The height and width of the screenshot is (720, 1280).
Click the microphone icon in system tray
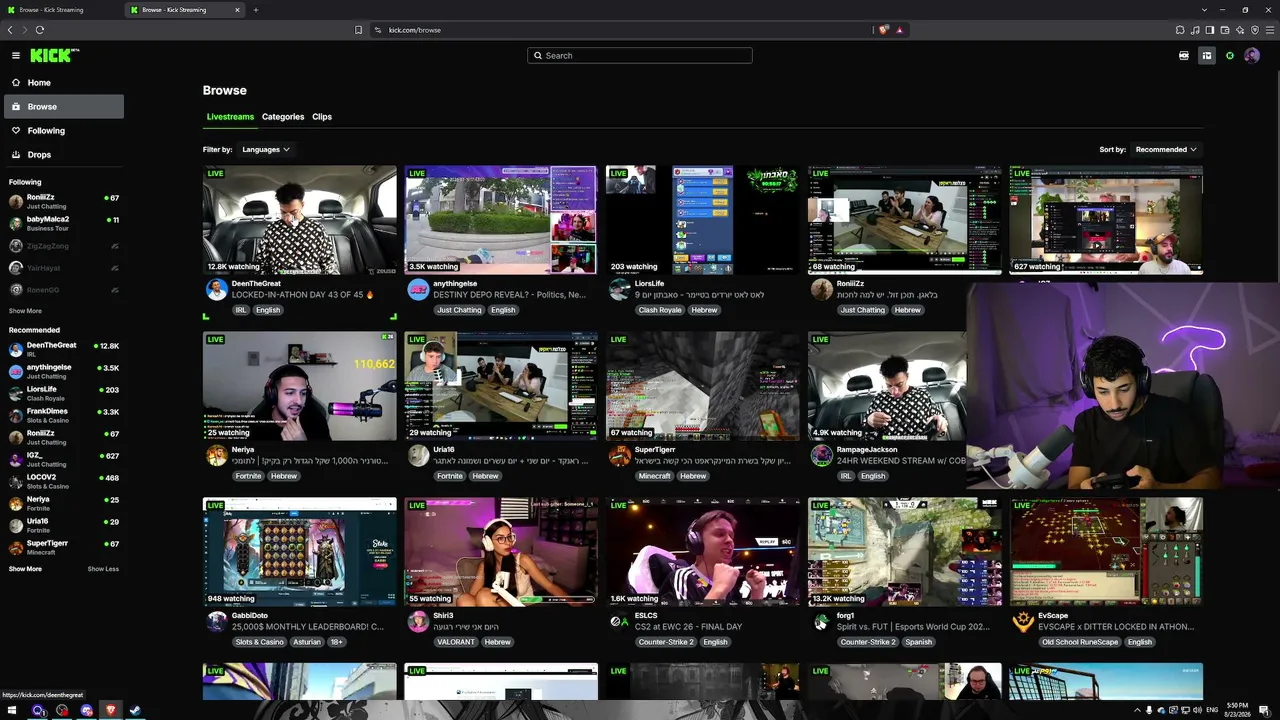pyautogui.click(x=1148, y=710)
